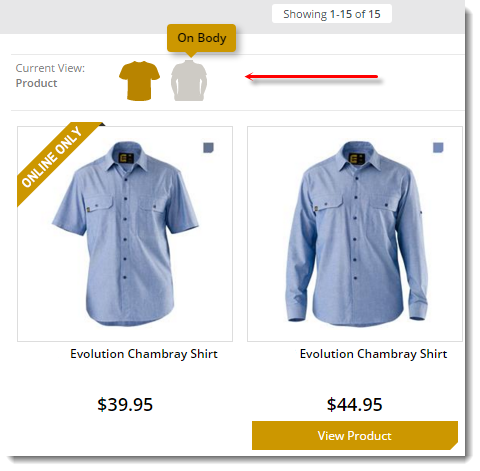Select the gold t-shirt Product view icon
The width and height of the screenshot is (480, 471).
(139, 81)
